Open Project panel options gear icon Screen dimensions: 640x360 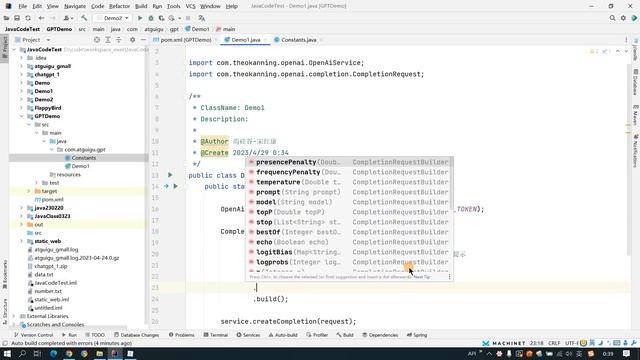coord(132,40)
